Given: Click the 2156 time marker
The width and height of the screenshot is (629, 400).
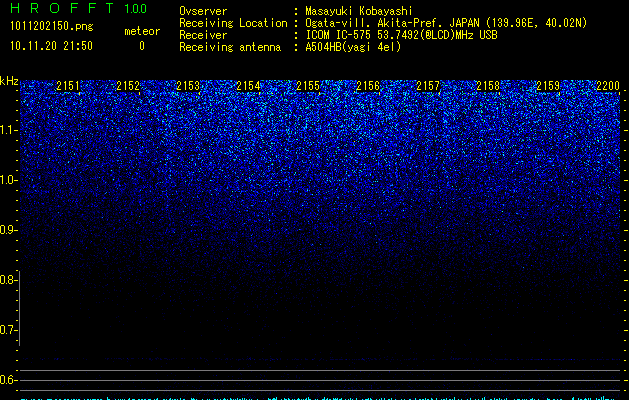Looking at the screenshot, I should pyautogui.click(x=368, y=86).
